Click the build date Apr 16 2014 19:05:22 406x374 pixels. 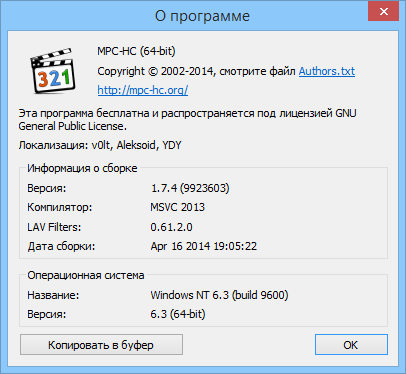[204, 247]
